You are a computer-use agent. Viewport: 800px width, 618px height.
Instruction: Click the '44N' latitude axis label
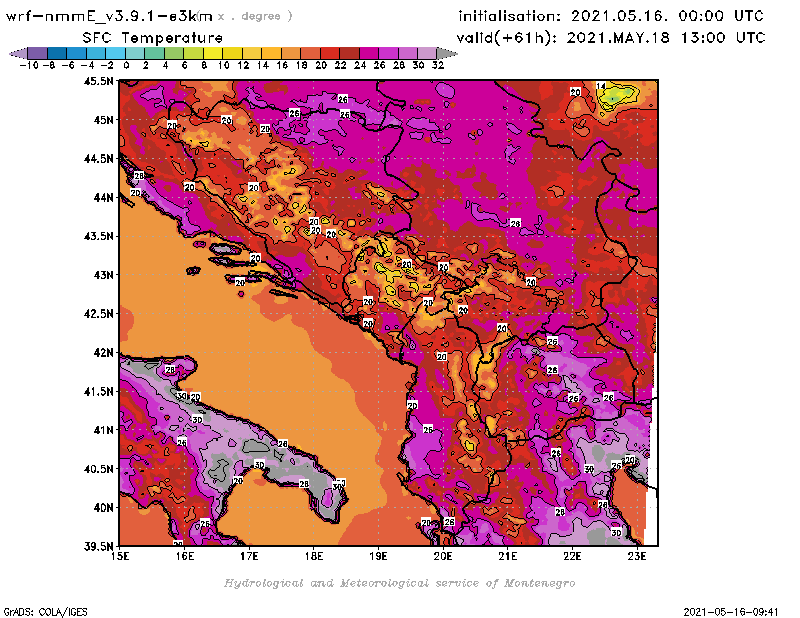pos(103,197)
